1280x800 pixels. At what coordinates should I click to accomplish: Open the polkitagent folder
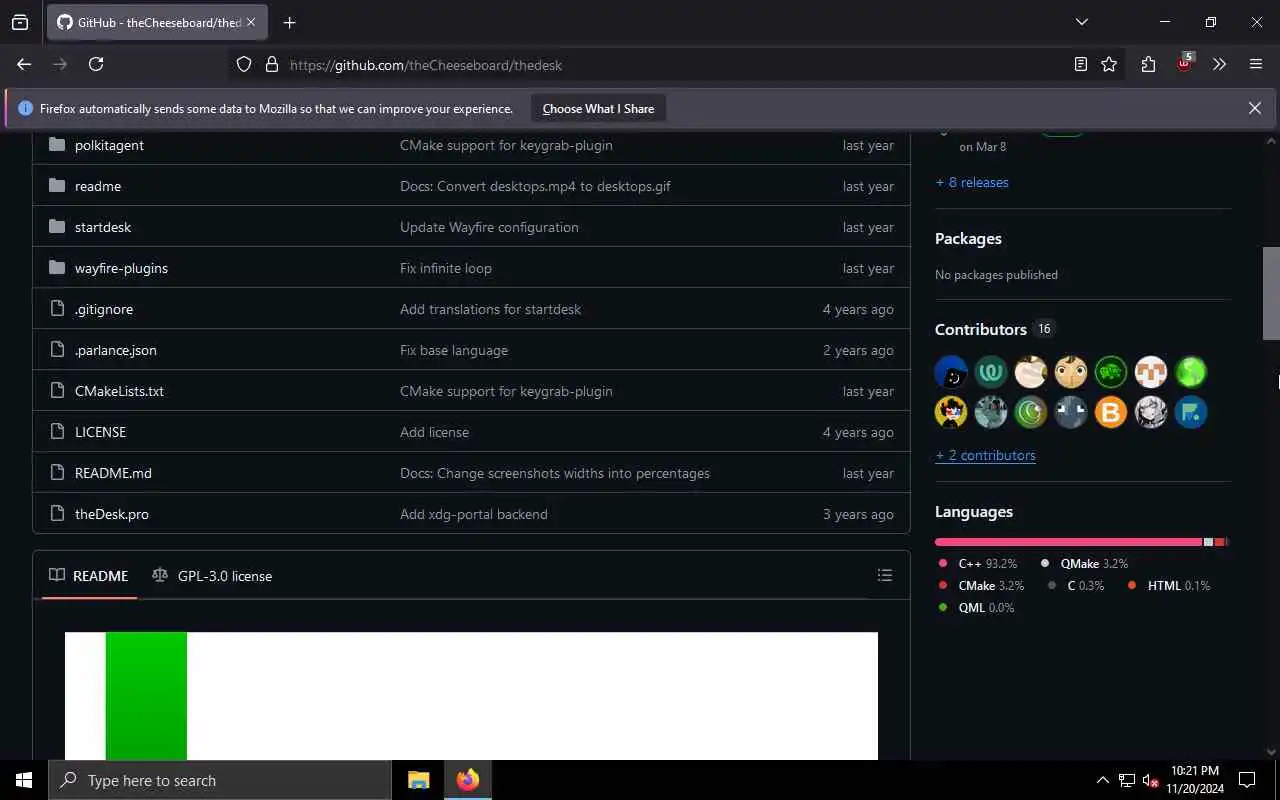pyautogui.click(x=109, y=145)
